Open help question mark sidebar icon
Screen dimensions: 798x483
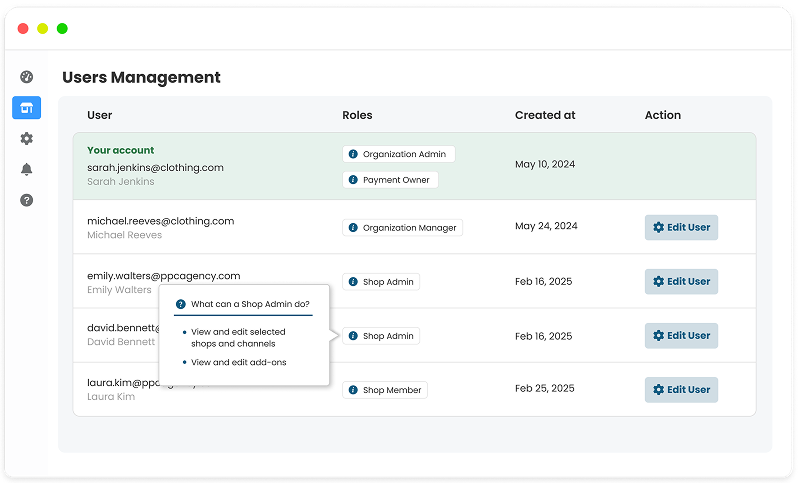(27, 200)
